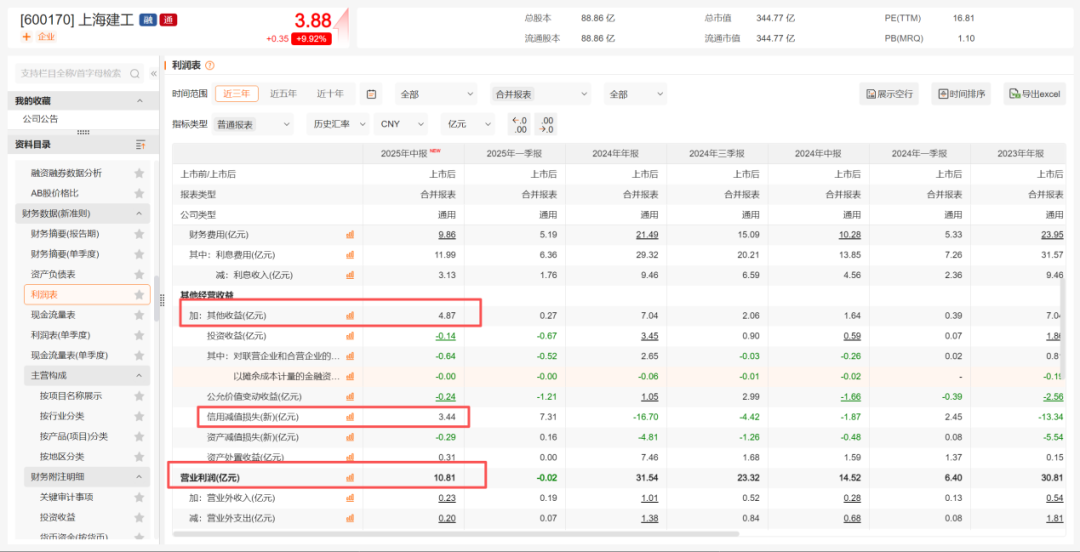Click the 时间排序 button

point(961,94)
